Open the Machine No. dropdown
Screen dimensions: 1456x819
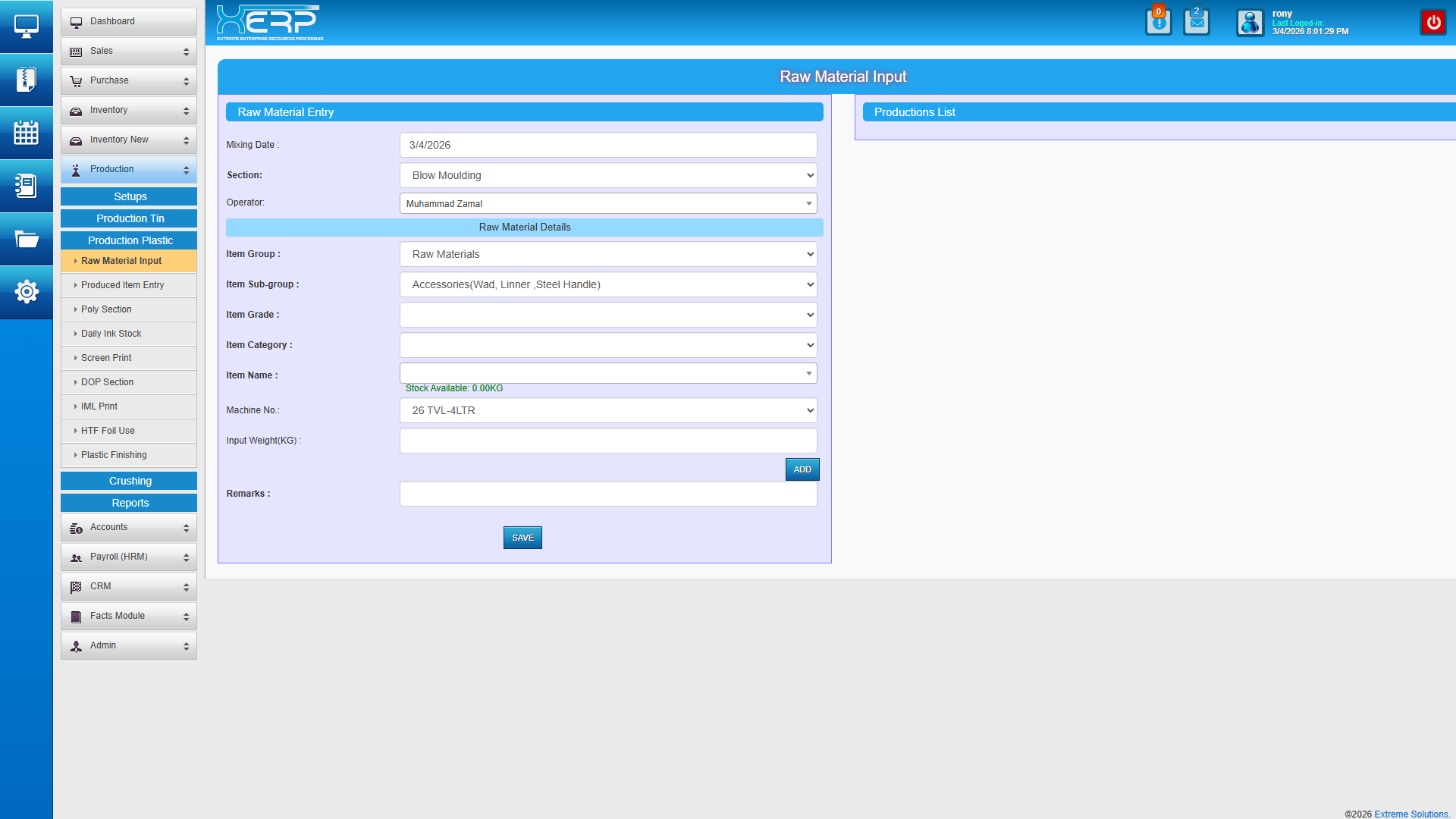pos(607,410)
